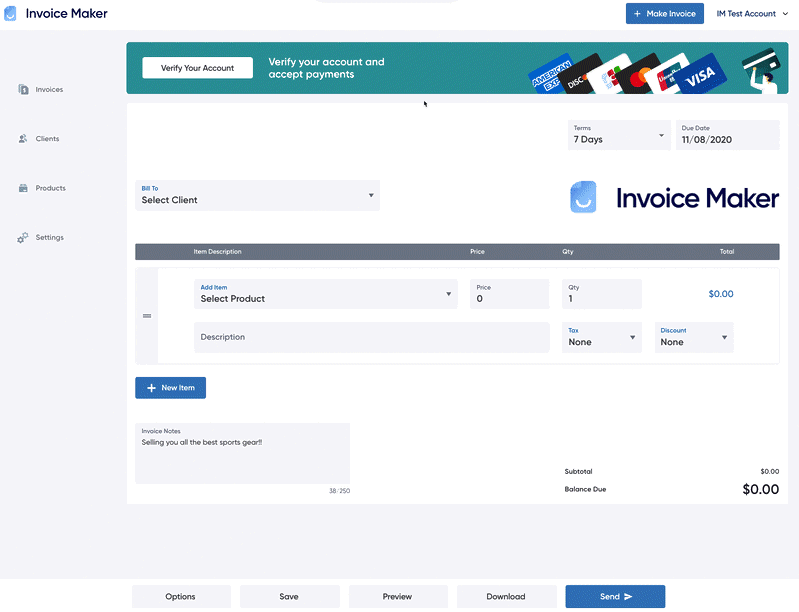Click the Subtotal label
Image resolution: width=799 pixels, height=612 pixels.
pos(578,472)
